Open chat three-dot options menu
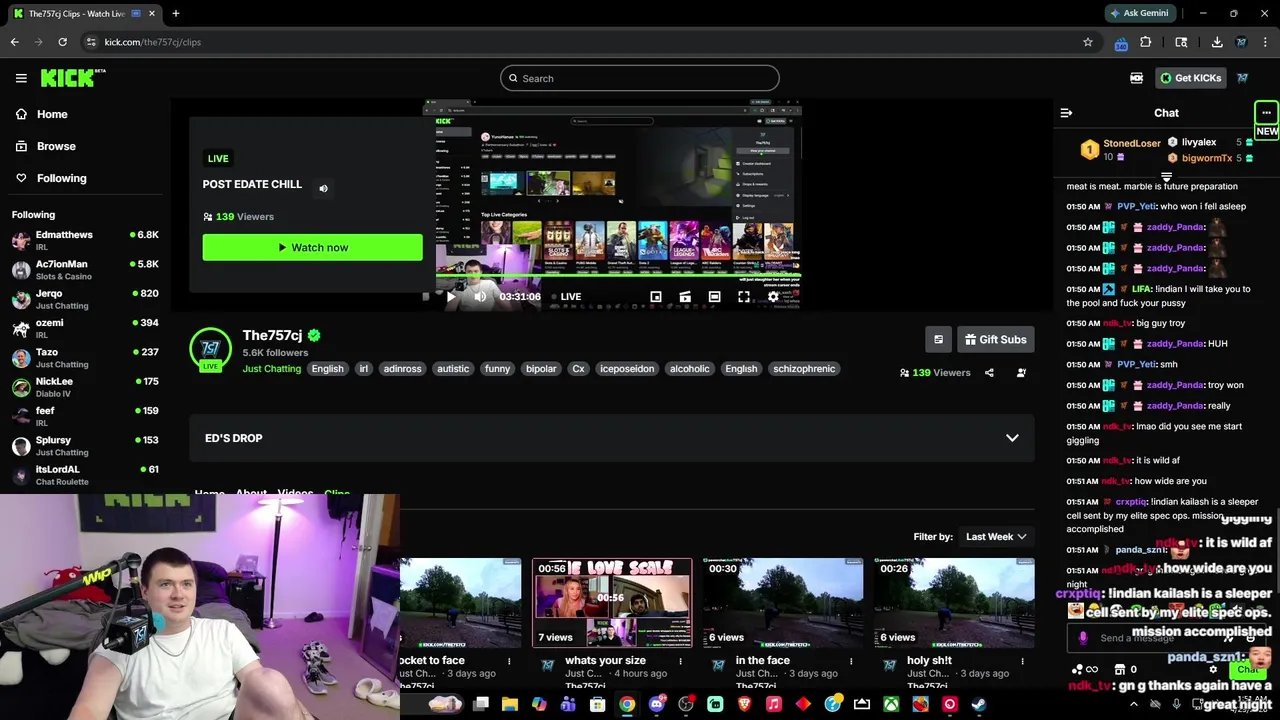Screen dimensions: 1280x720 coord(1266,113)
